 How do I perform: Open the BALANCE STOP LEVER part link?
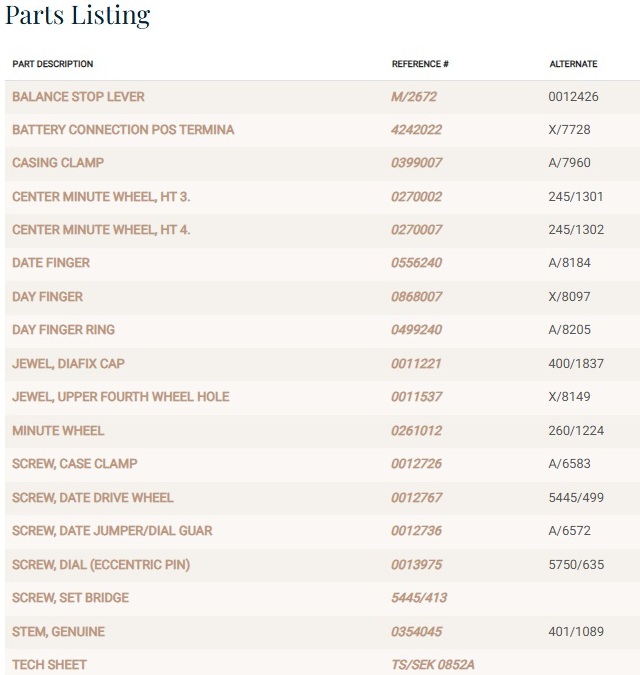click(78, 97)
